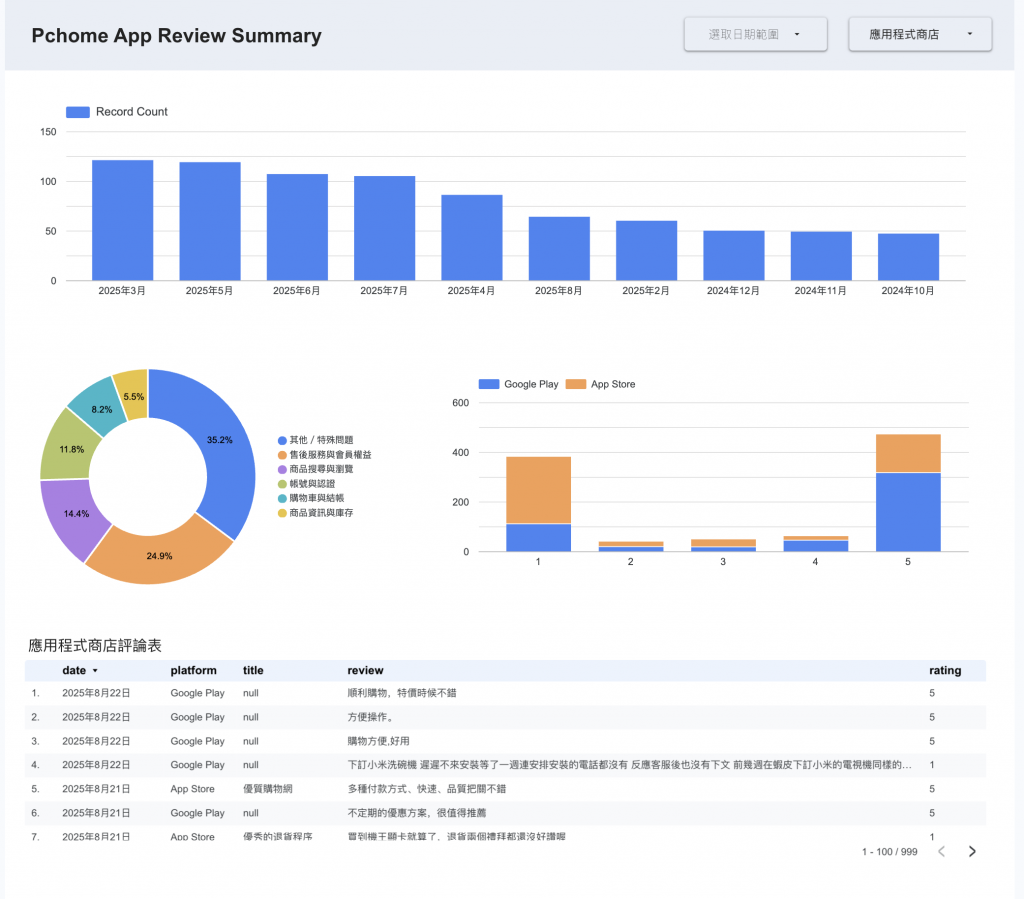
Task: Click the Pchome App Review Summary heading
Action: tap(176, 35)
